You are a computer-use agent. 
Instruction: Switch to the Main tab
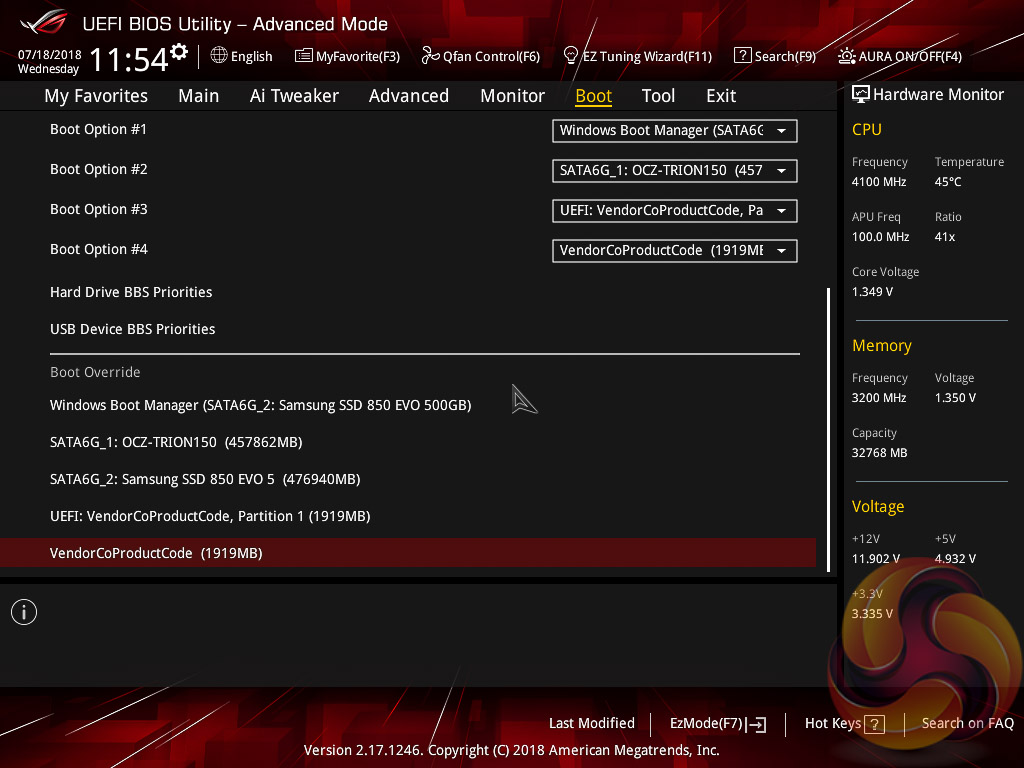(x=199, y=96)
